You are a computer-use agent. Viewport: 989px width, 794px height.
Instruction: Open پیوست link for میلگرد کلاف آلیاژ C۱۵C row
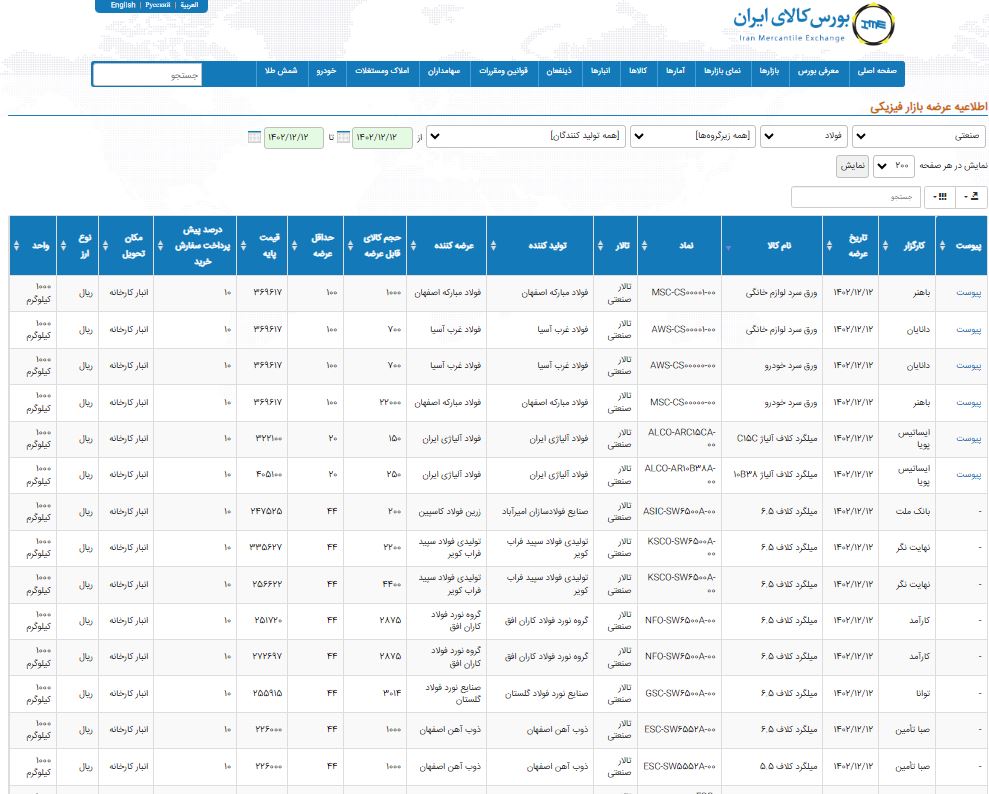pyautogui.click(x=968, y=438)
